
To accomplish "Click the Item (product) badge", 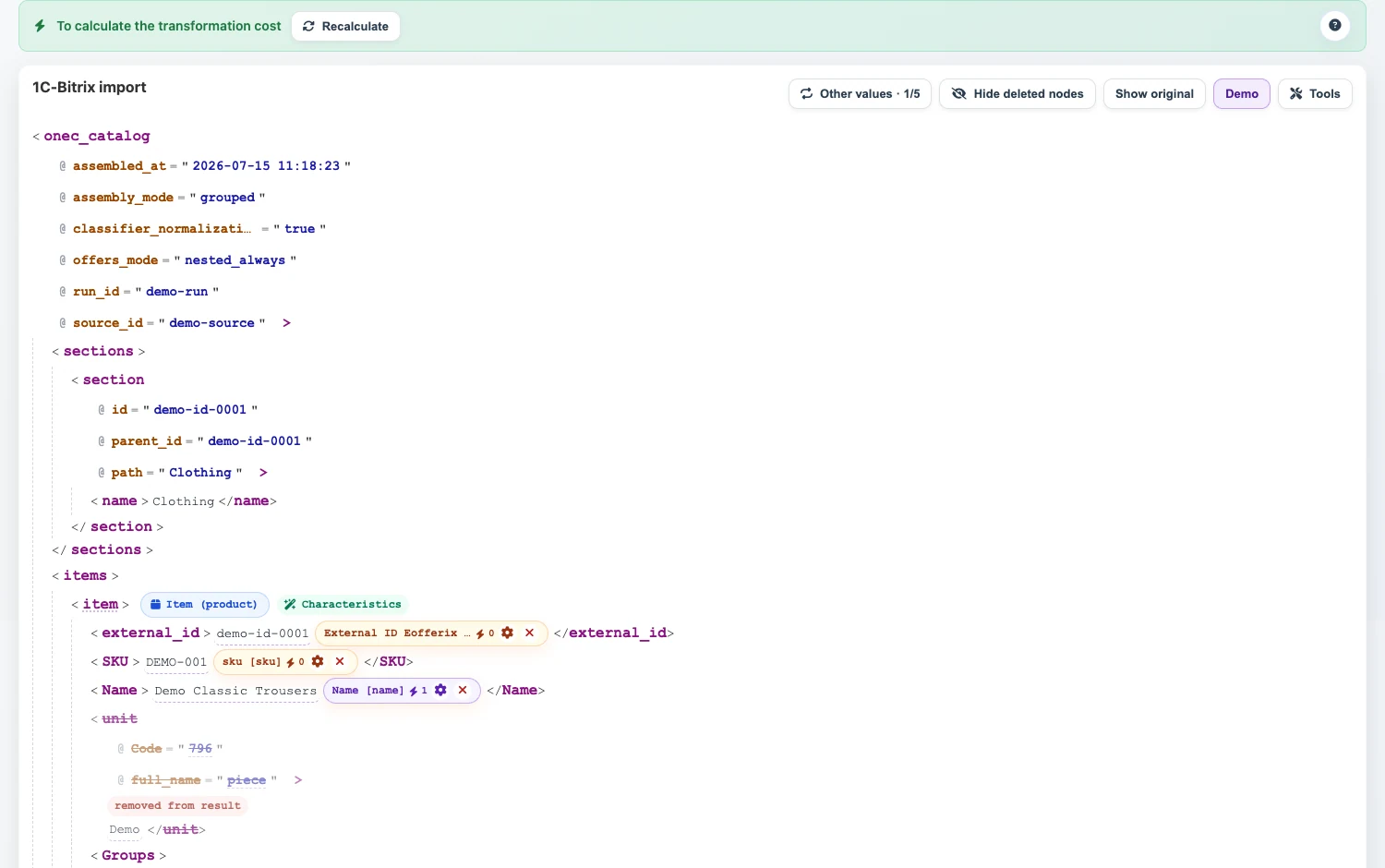I will click(205, 604).
